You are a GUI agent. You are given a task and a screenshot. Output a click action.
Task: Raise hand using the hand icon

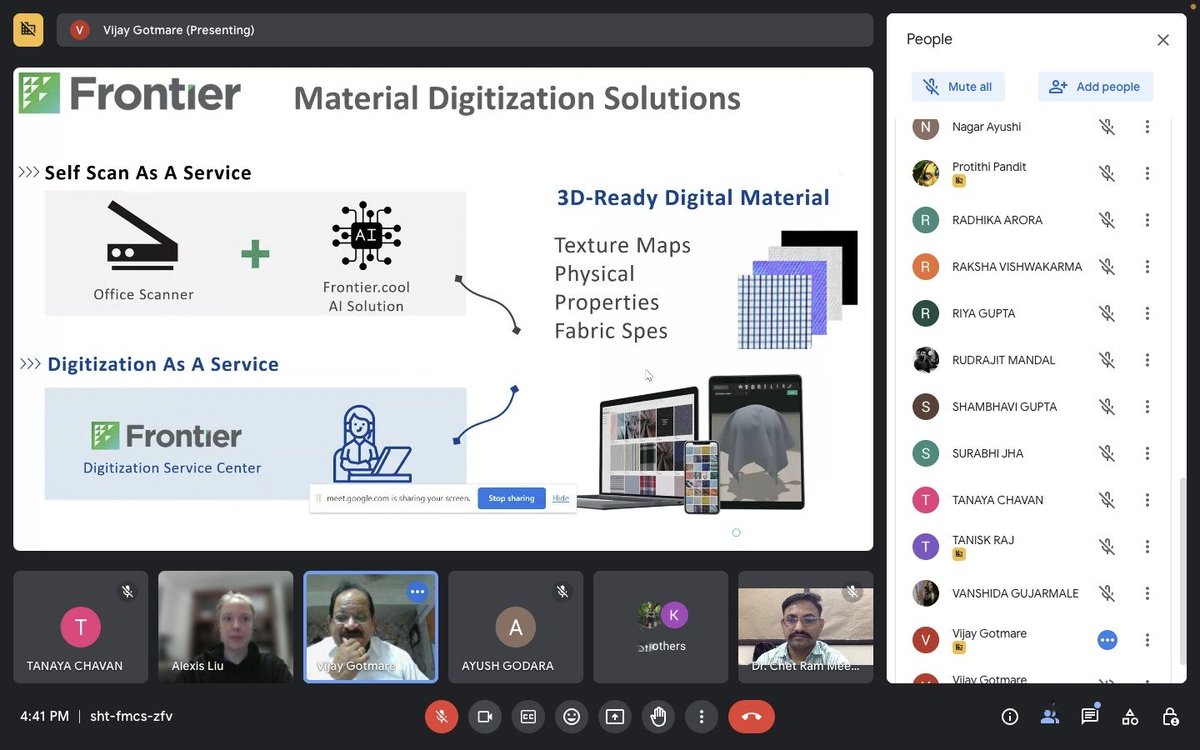[x=658, y=716]
